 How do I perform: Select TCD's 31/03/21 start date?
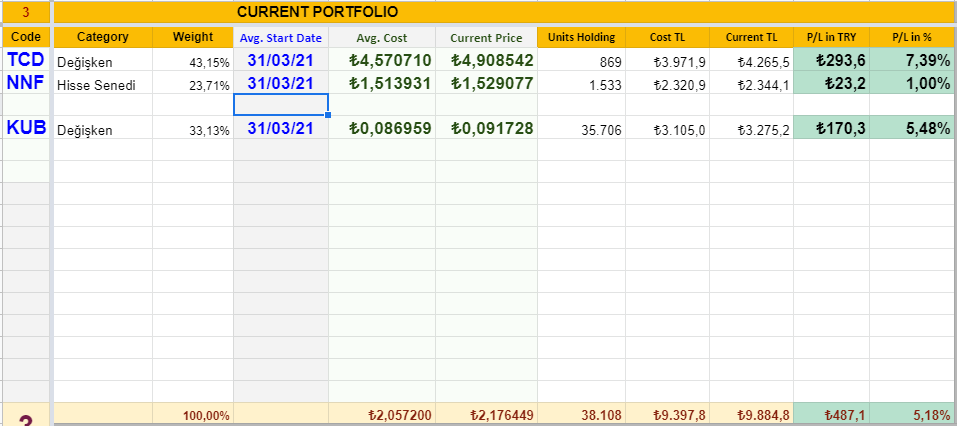tap(281, 60)
